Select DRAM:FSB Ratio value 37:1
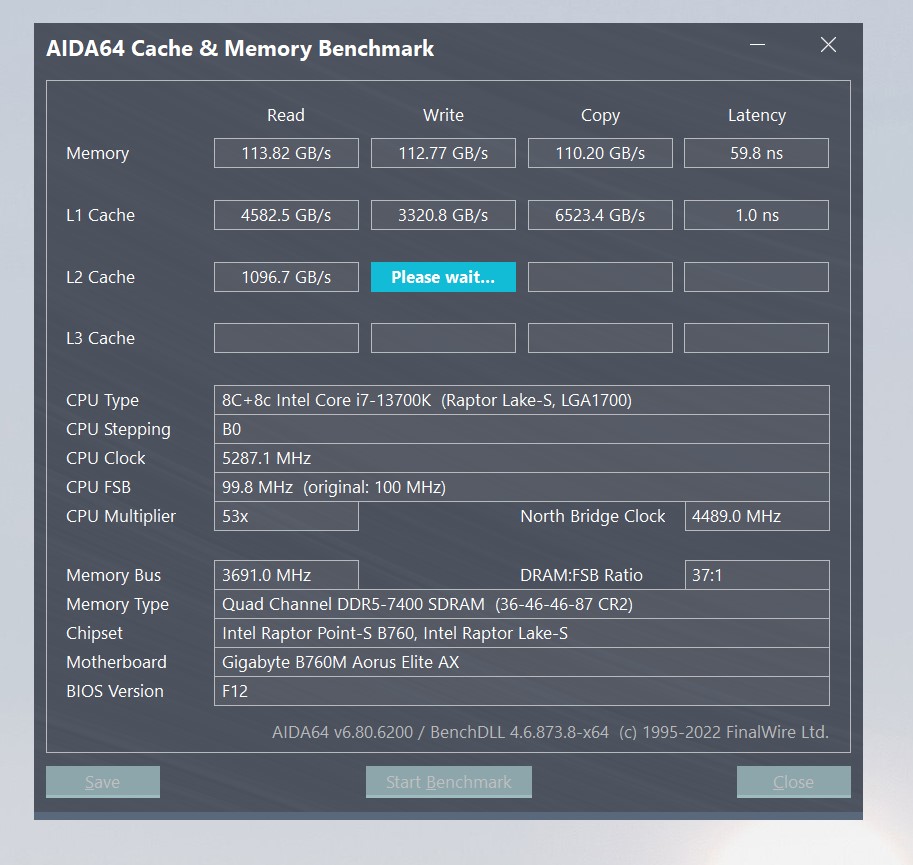 click(757, 575)
